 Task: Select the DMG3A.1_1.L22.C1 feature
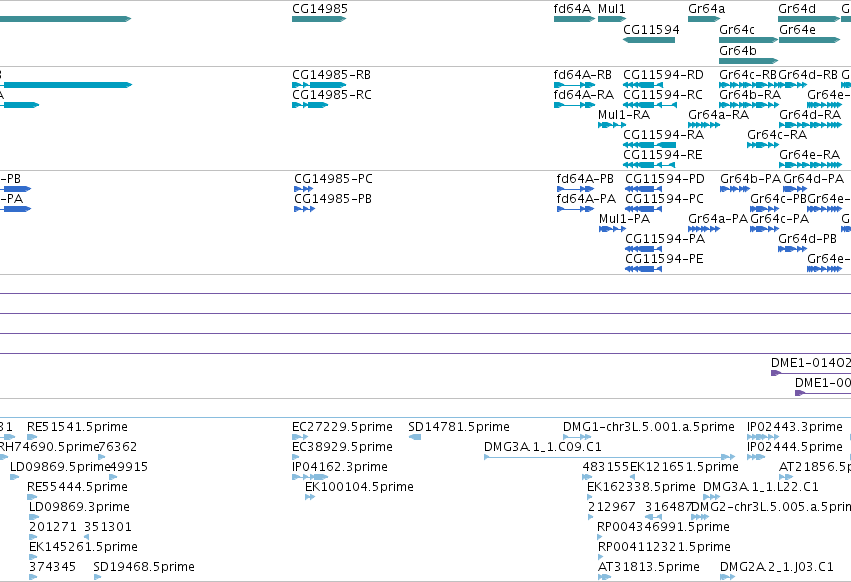(712, 497)
